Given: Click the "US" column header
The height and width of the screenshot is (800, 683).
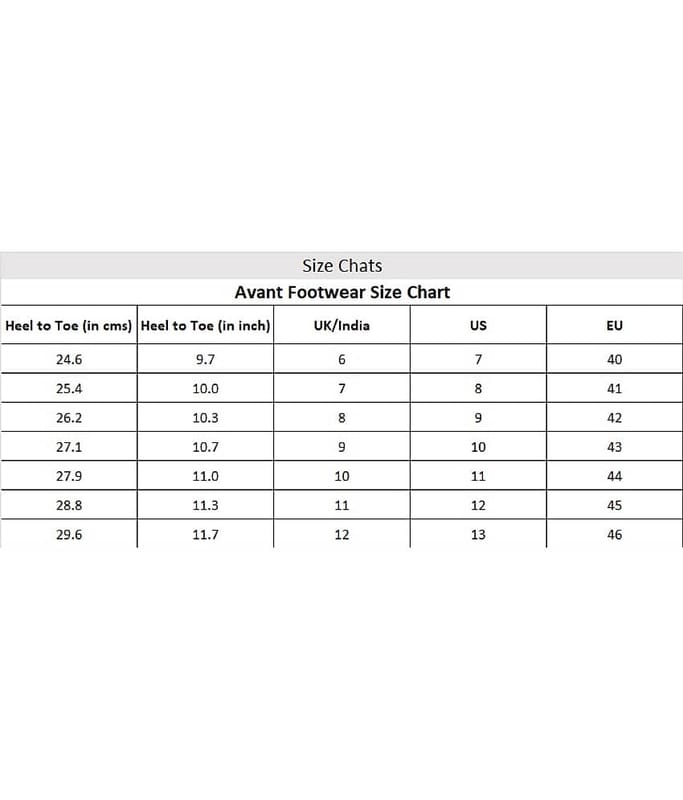Looking at the screenshot, I should [478, 326].
